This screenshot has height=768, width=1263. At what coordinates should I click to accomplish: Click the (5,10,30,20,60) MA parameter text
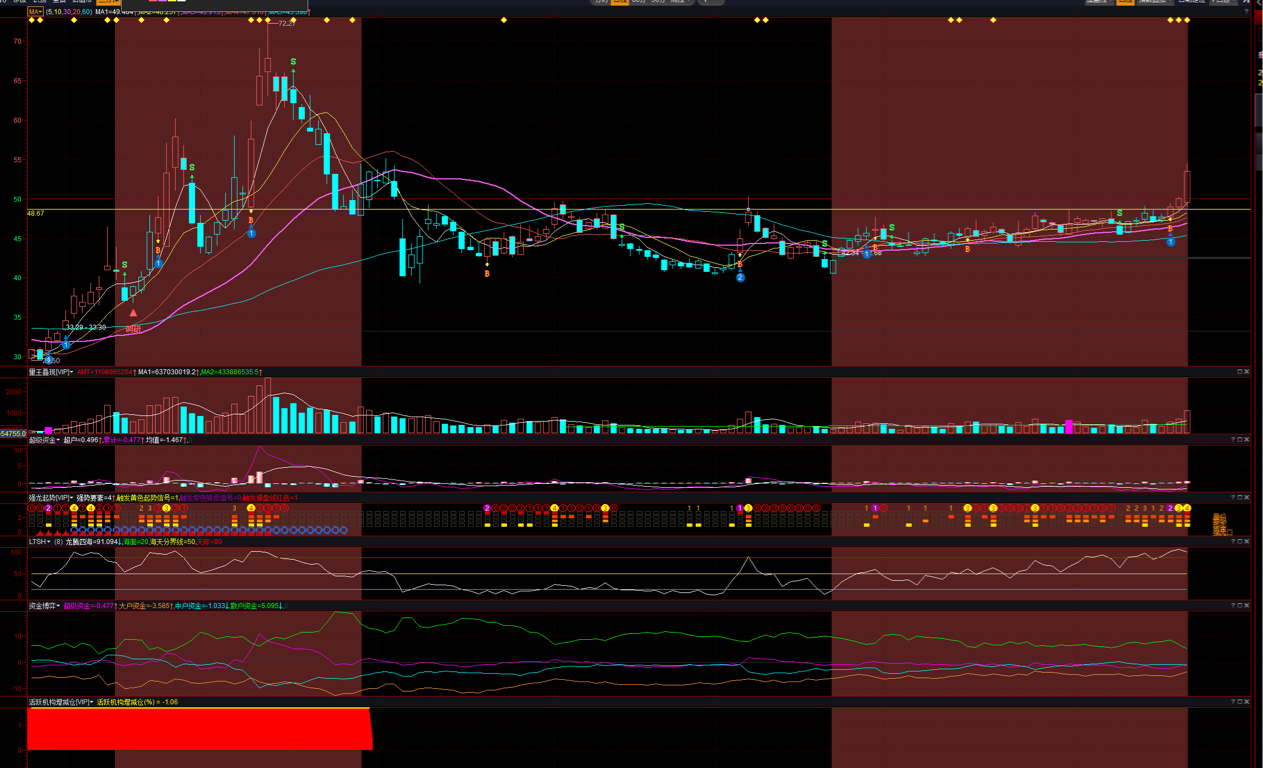[x=68, y=12]
